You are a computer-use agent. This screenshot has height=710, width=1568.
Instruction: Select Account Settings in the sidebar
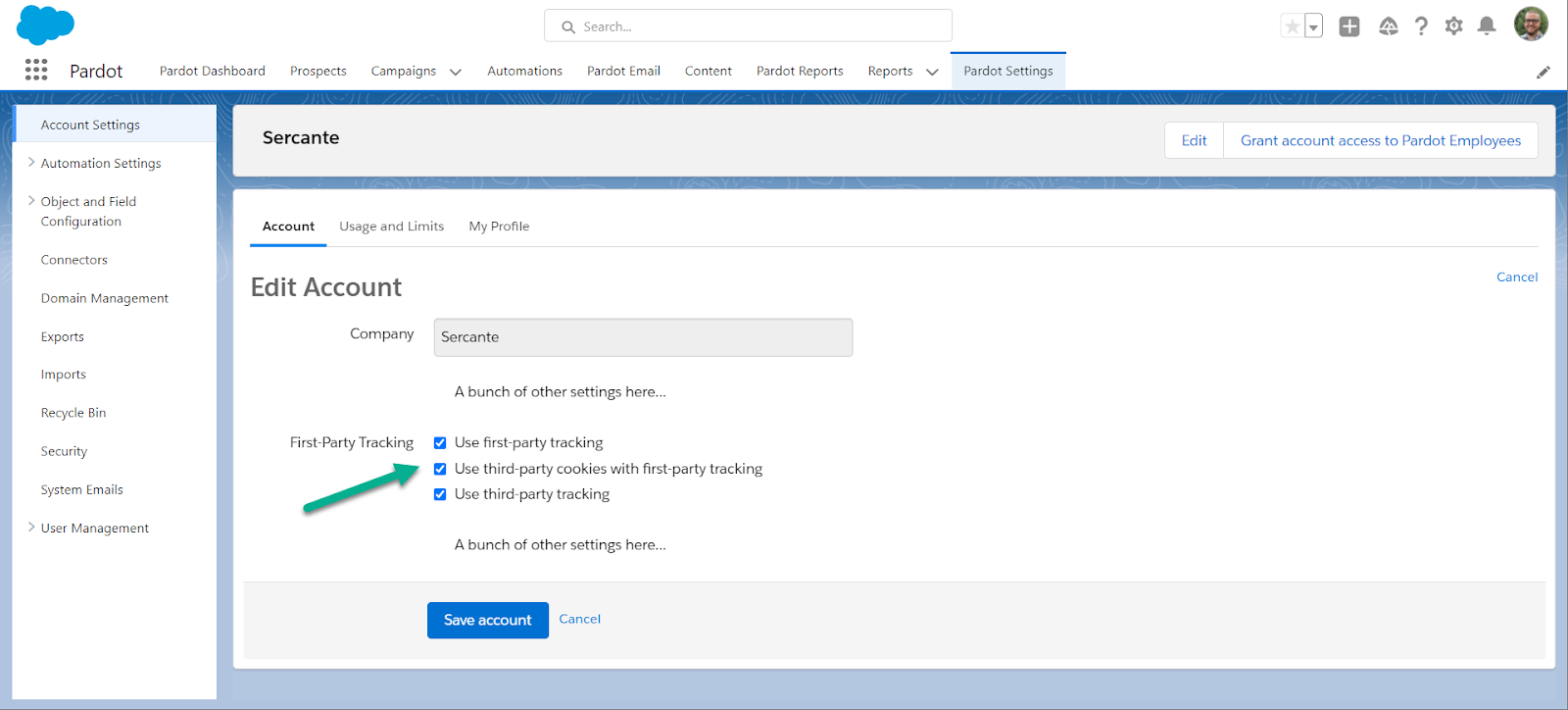click(115, 125)
